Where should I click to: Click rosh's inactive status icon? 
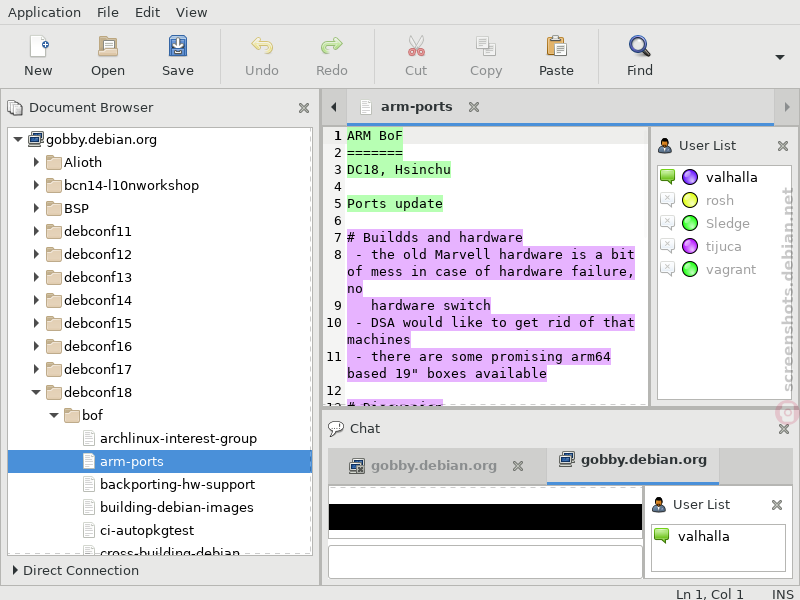(667, 200)
